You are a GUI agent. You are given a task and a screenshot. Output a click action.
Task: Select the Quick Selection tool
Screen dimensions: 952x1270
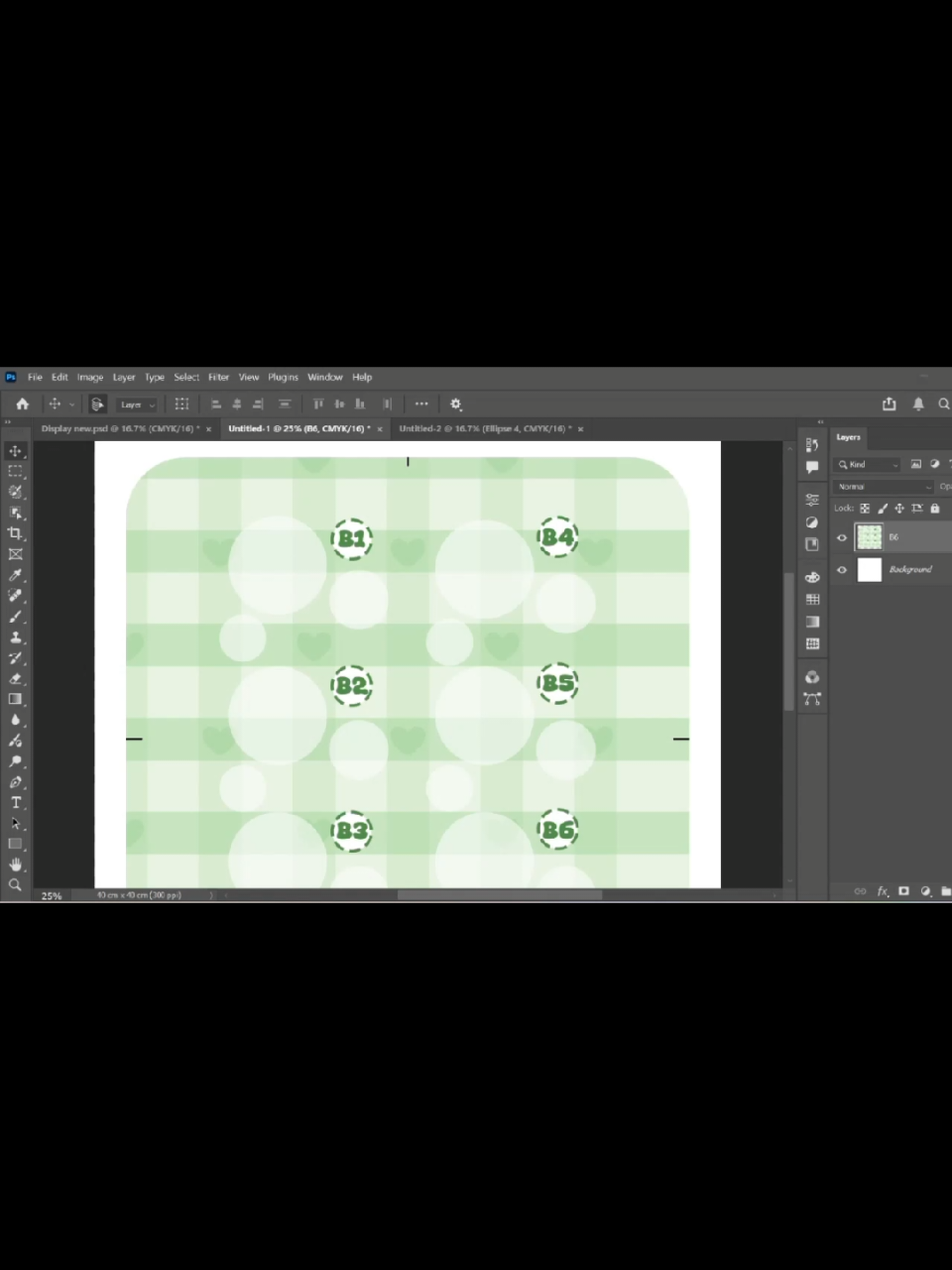[15, 493]
